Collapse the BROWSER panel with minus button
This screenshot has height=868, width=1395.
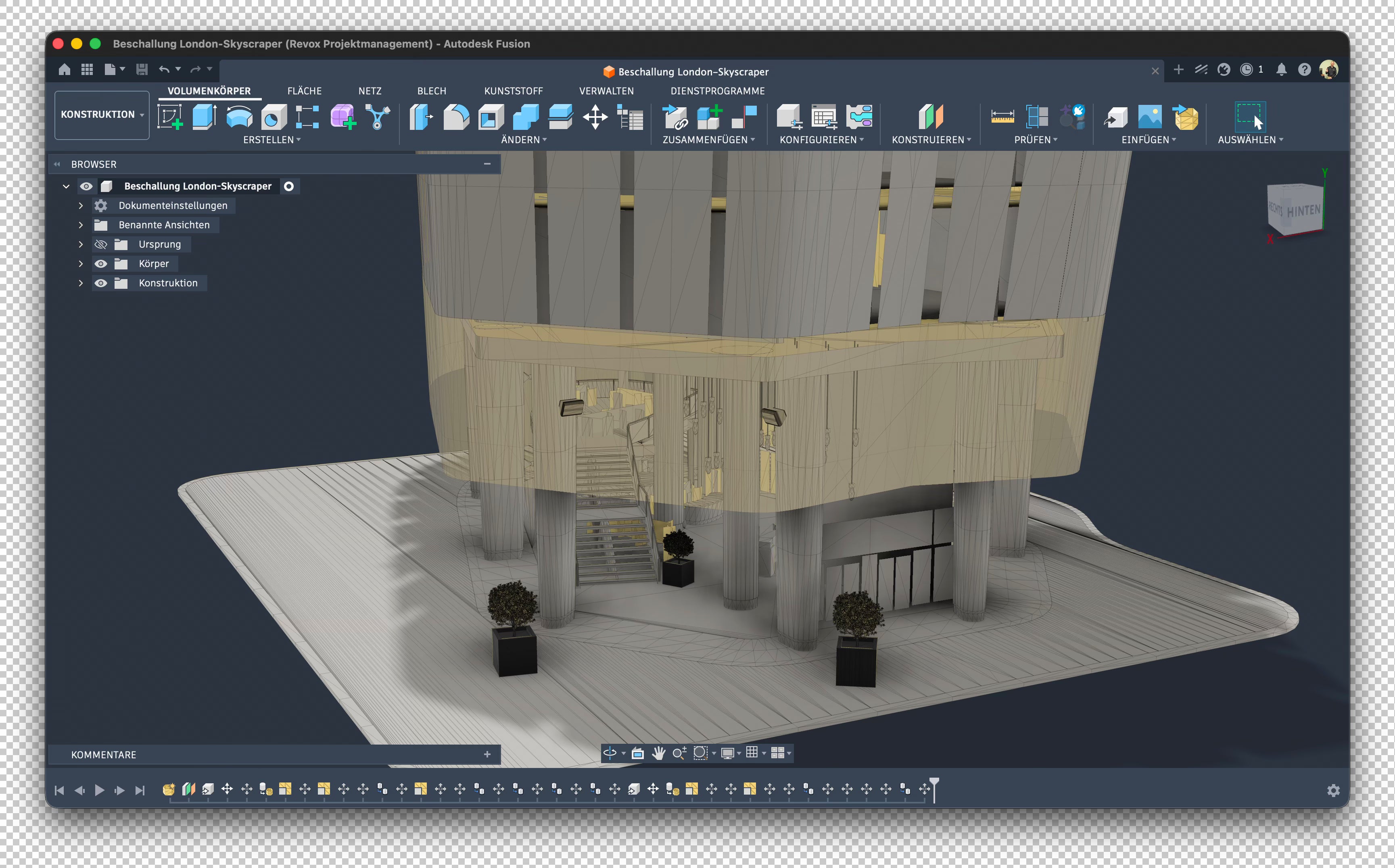487,164
